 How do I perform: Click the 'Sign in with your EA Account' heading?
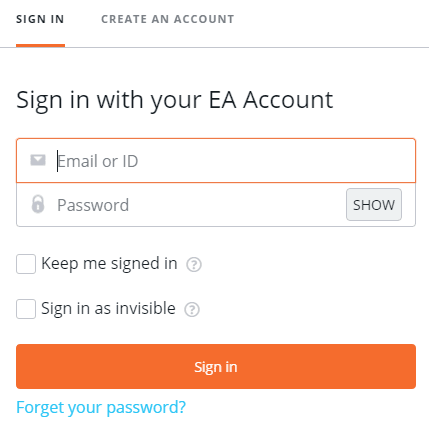(175, 100)
